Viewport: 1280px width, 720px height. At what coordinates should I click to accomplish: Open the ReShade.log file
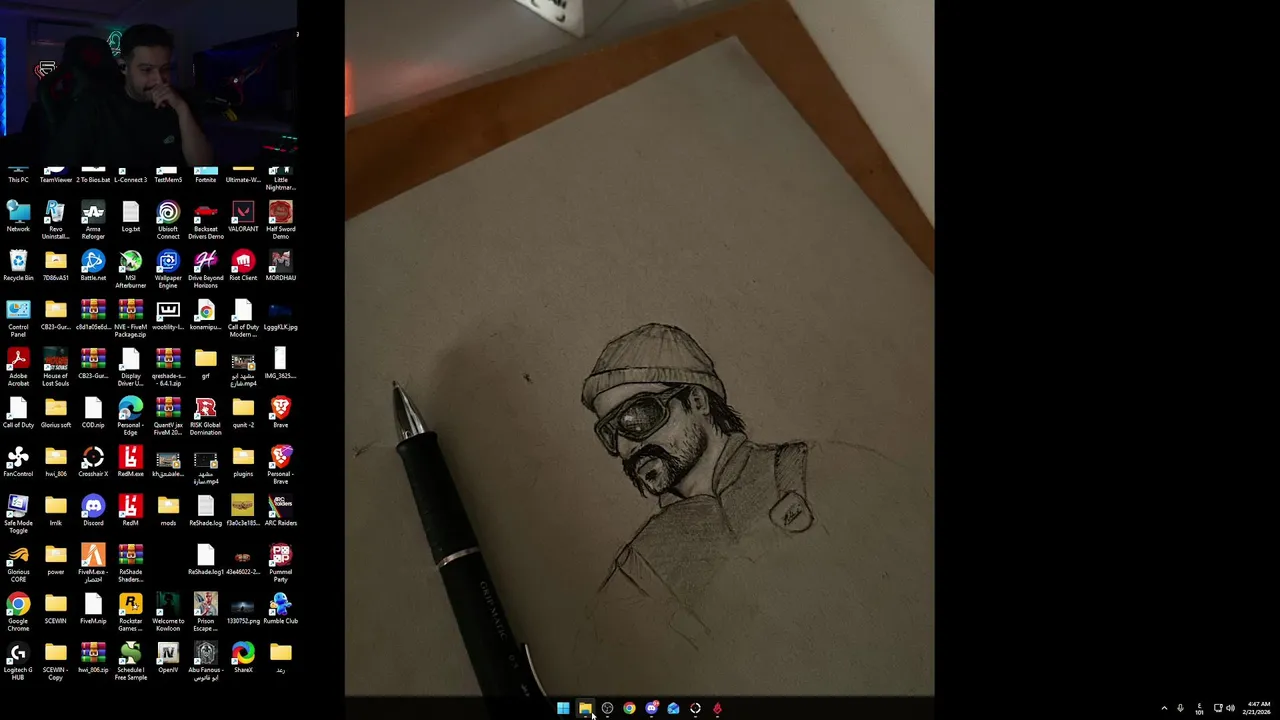coord(205,511)
